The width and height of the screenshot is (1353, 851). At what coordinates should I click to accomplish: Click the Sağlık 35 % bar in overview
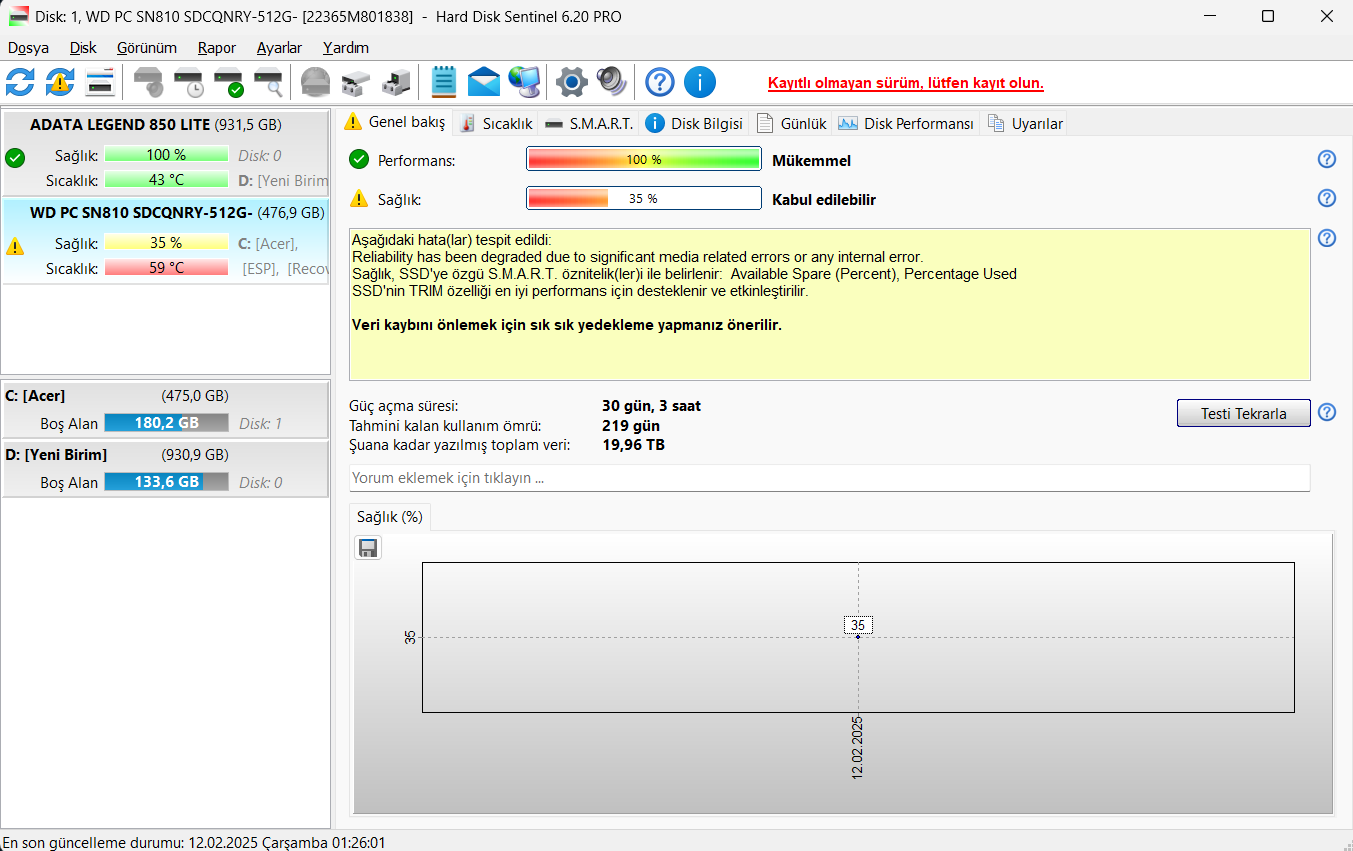click(644, 199)
